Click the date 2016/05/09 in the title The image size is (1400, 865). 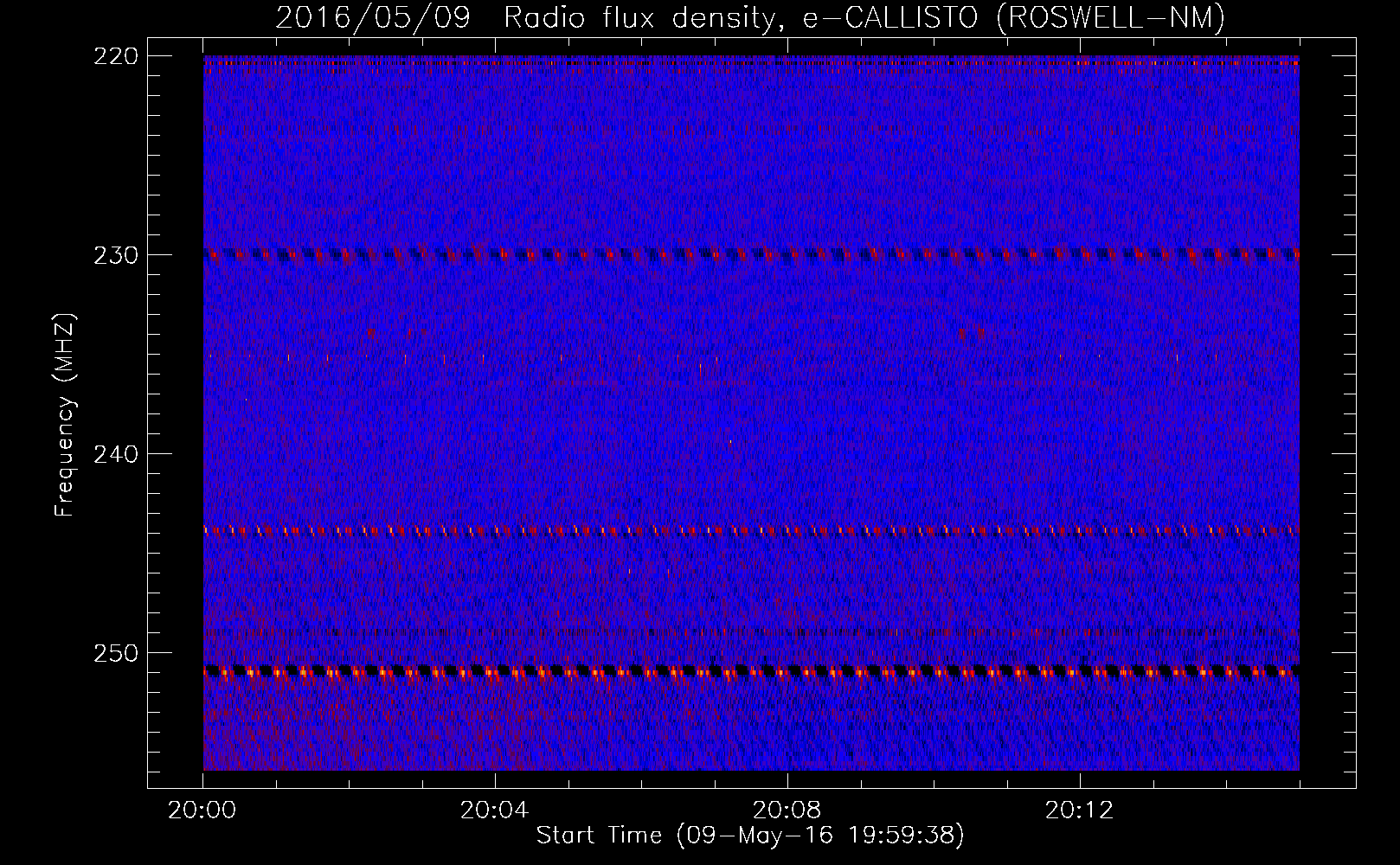[373, 18]
